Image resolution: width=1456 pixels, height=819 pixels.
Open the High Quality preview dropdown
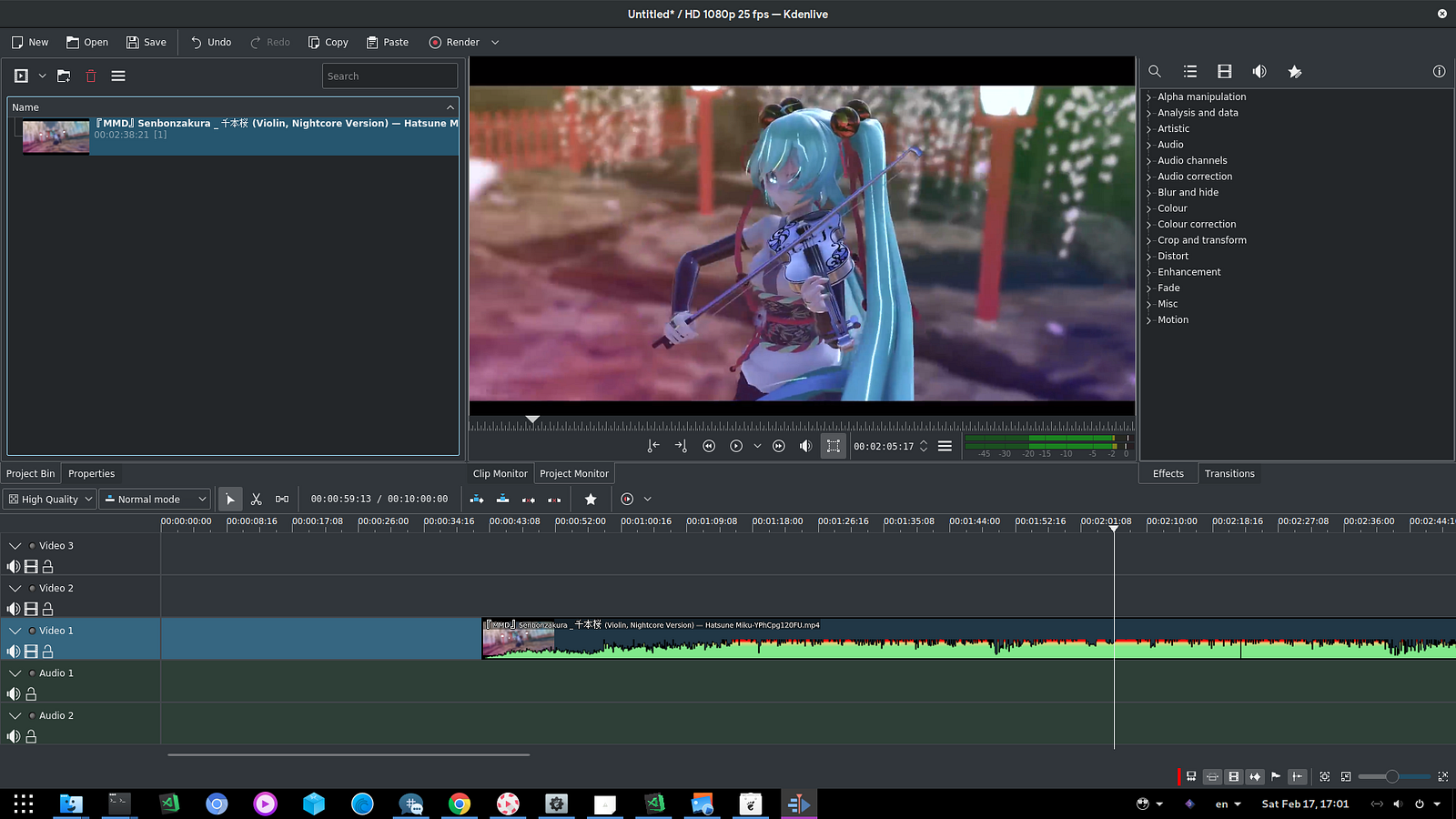point(50,499)
